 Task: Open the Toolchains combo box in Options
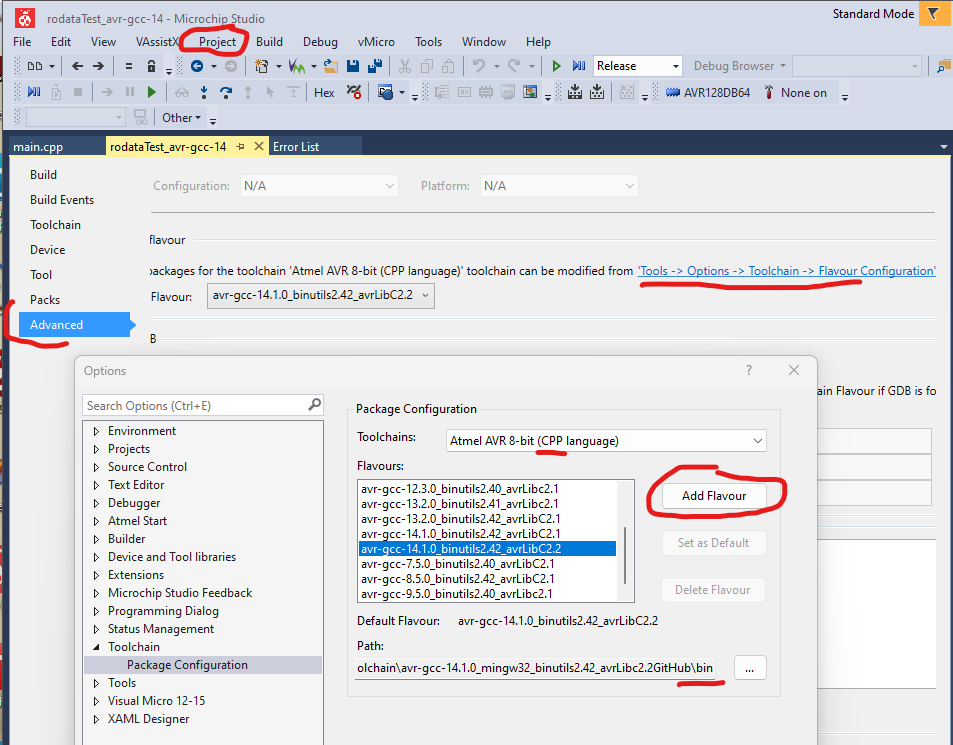click(x=606, y=440)
